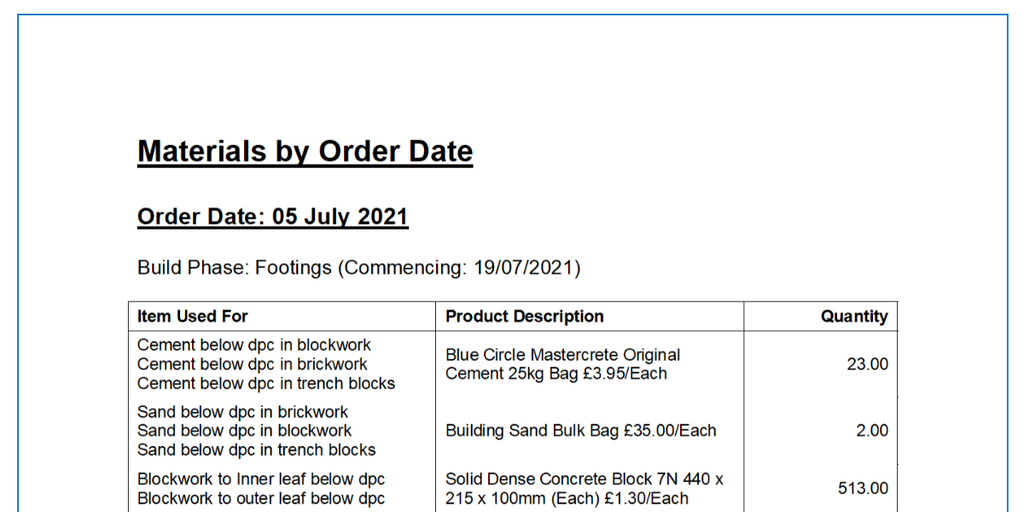Click the 2.00 quantity cell
This screenshot has height=512, width=1024.
[x=871, y=431]
